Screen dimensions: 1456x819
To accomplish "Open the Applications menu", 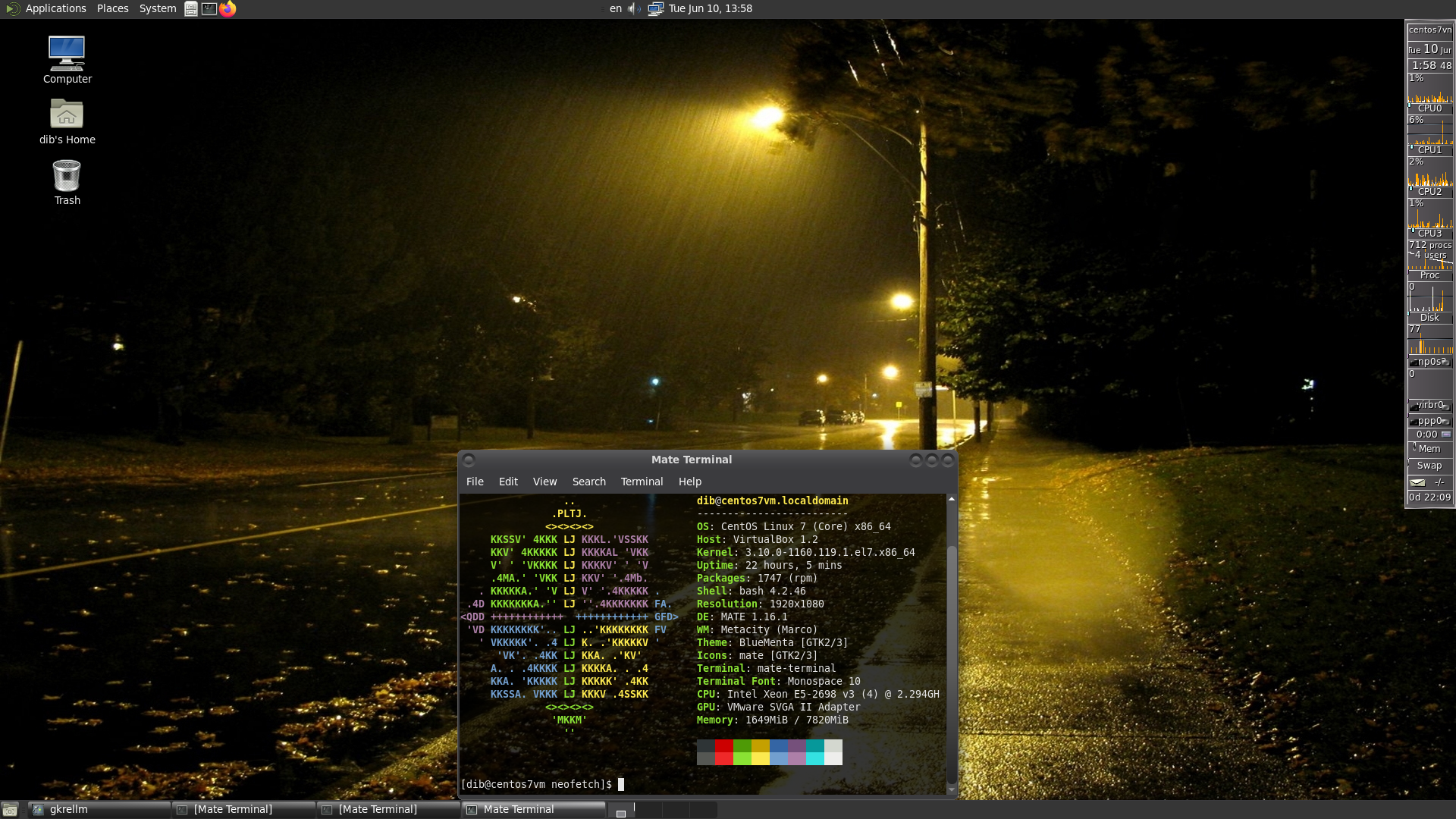I will [x=55, y=9].
